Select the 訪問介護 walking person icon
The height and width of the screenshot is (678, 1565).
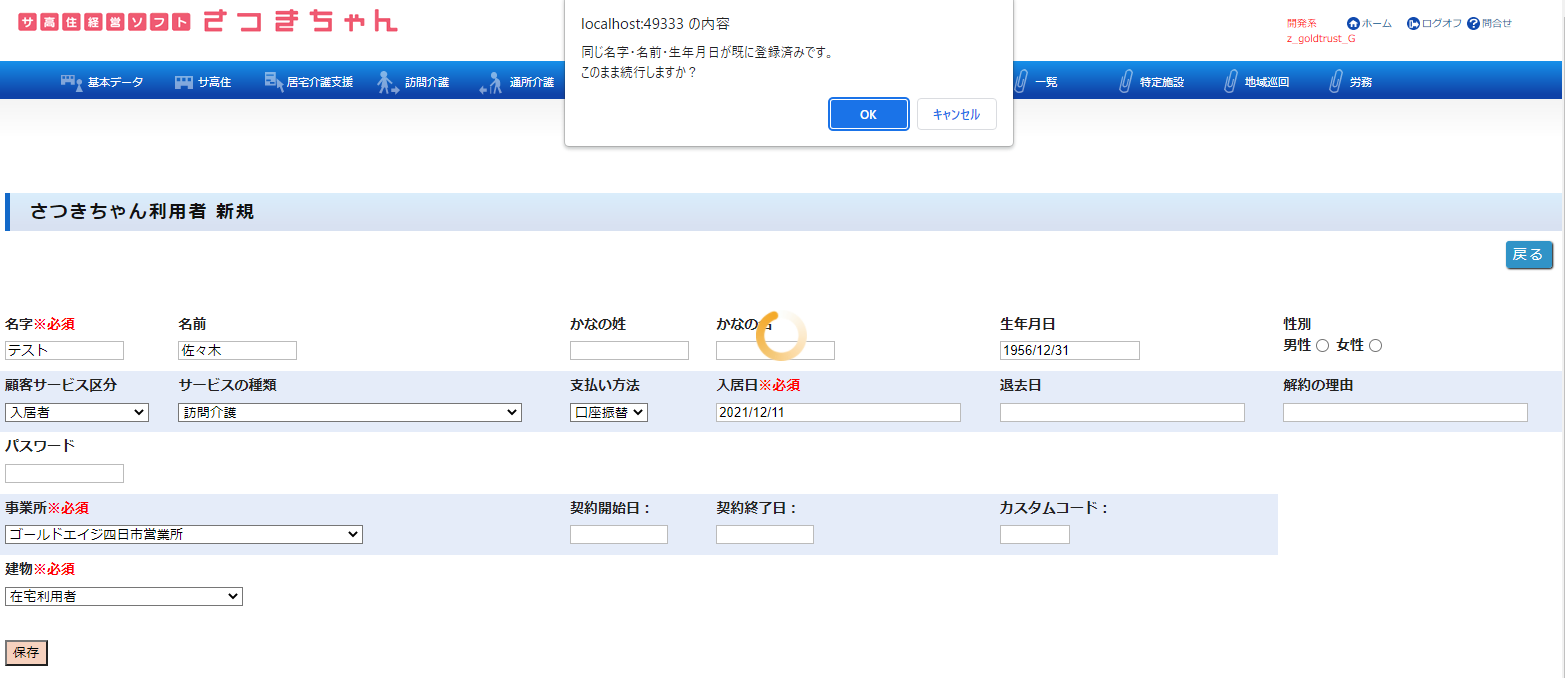coord(388,82)
